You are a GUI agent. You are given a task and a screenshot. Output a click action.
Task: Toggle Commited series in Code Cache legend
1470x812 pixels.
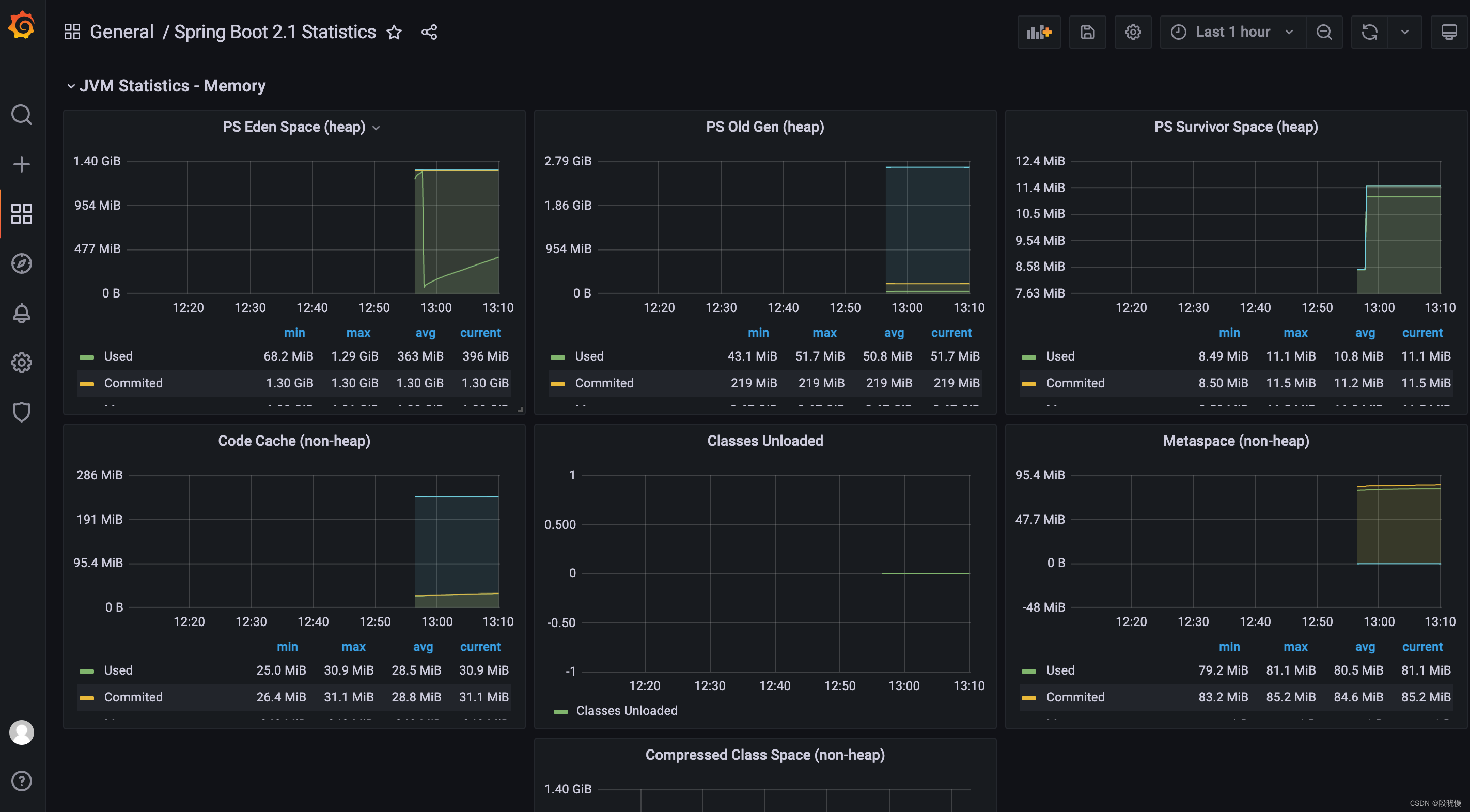click(133, 697)
